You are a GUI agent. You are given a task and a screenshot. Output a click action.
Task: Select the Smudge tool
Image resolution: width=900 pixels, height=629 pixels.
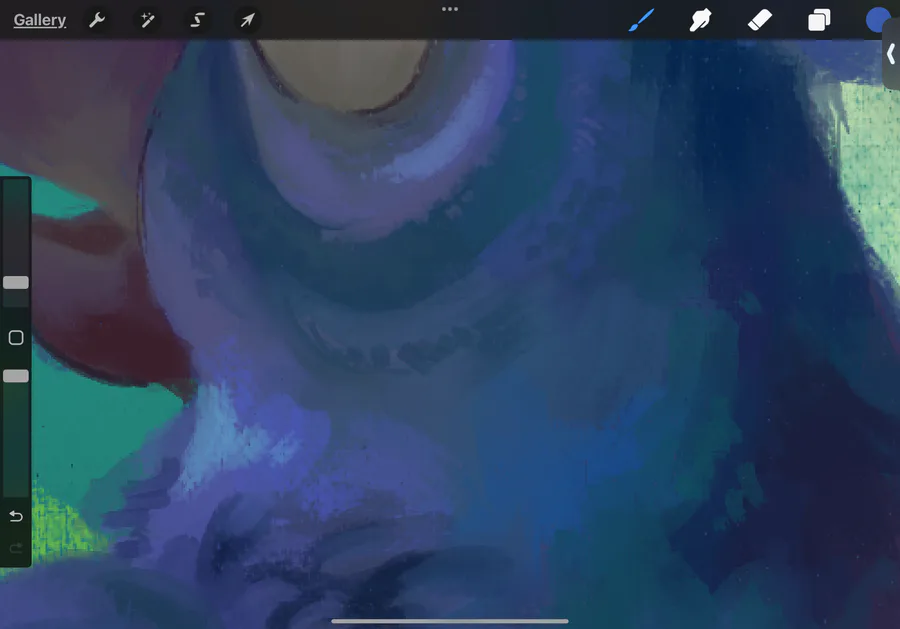coord(700,20)
